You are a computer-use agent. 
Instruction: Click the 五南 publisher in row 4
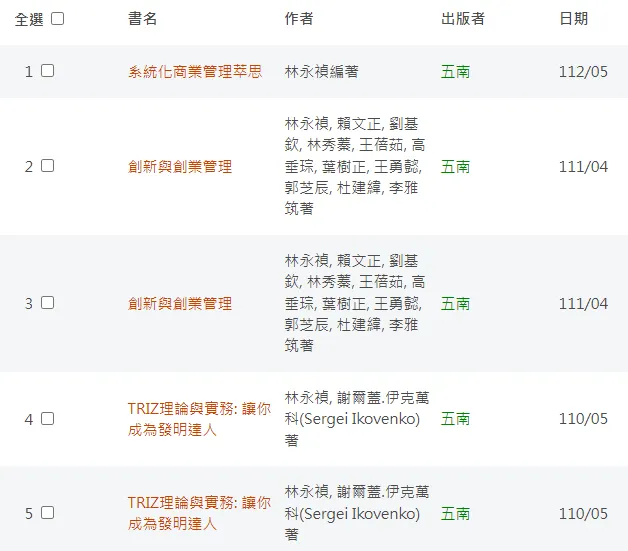click(x=455, y=419)
